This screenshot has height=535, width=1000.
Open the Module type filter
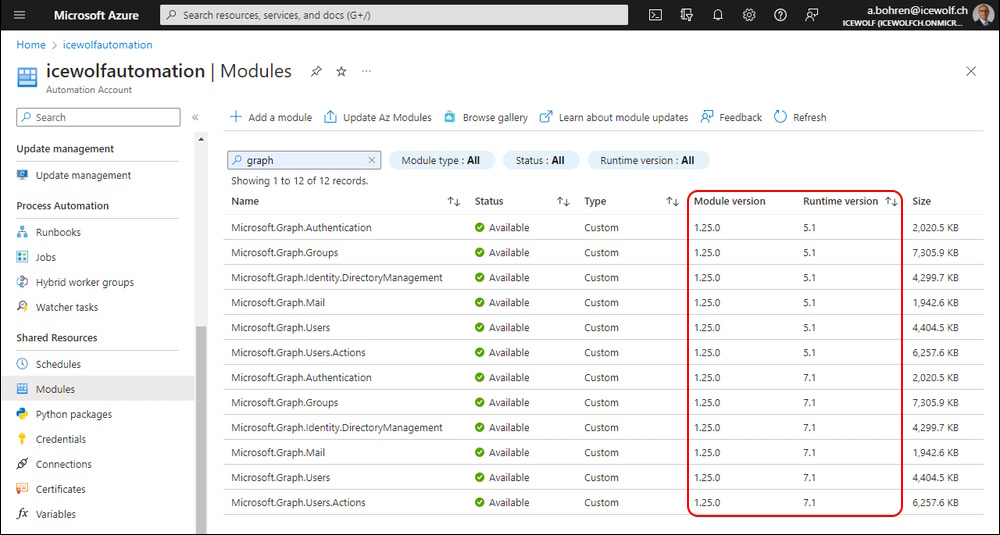point(441,161)
